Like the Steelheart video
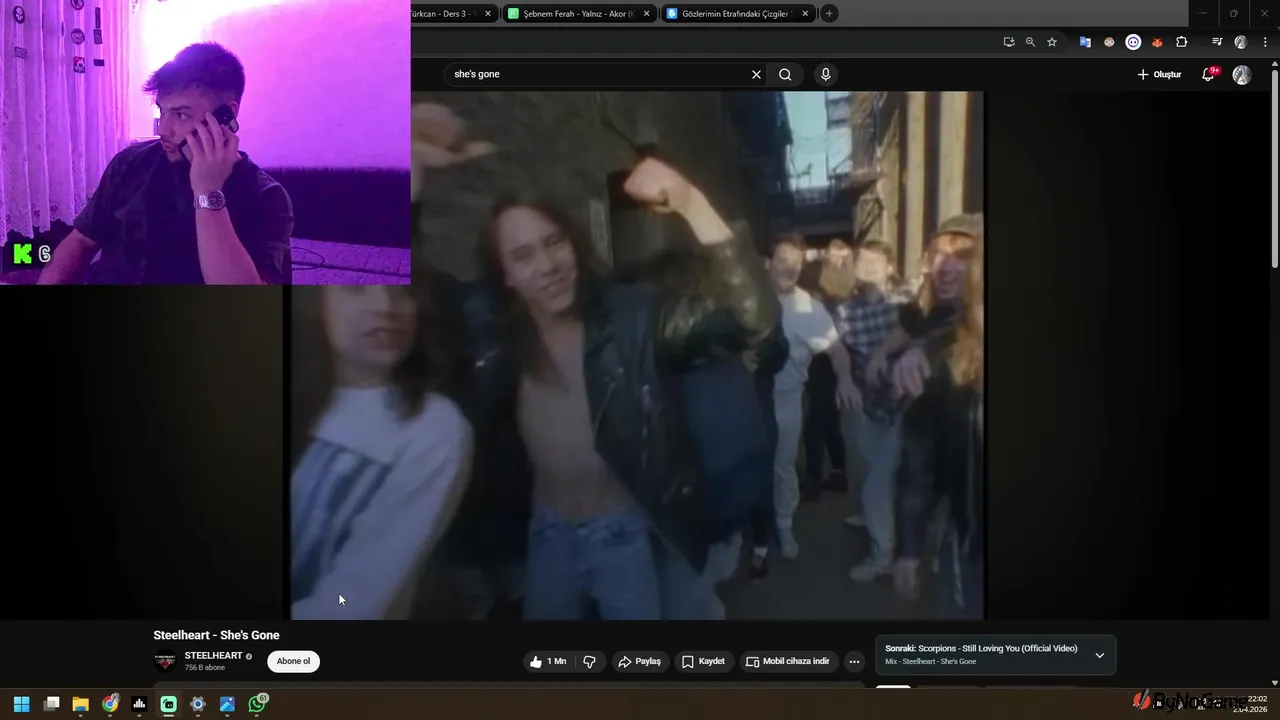The image size is (1280, 720). [x=548, y=661]
